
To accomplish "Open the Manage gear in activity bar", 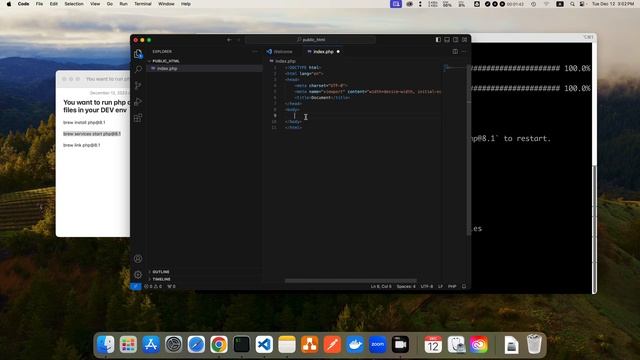I will (138, 274).
